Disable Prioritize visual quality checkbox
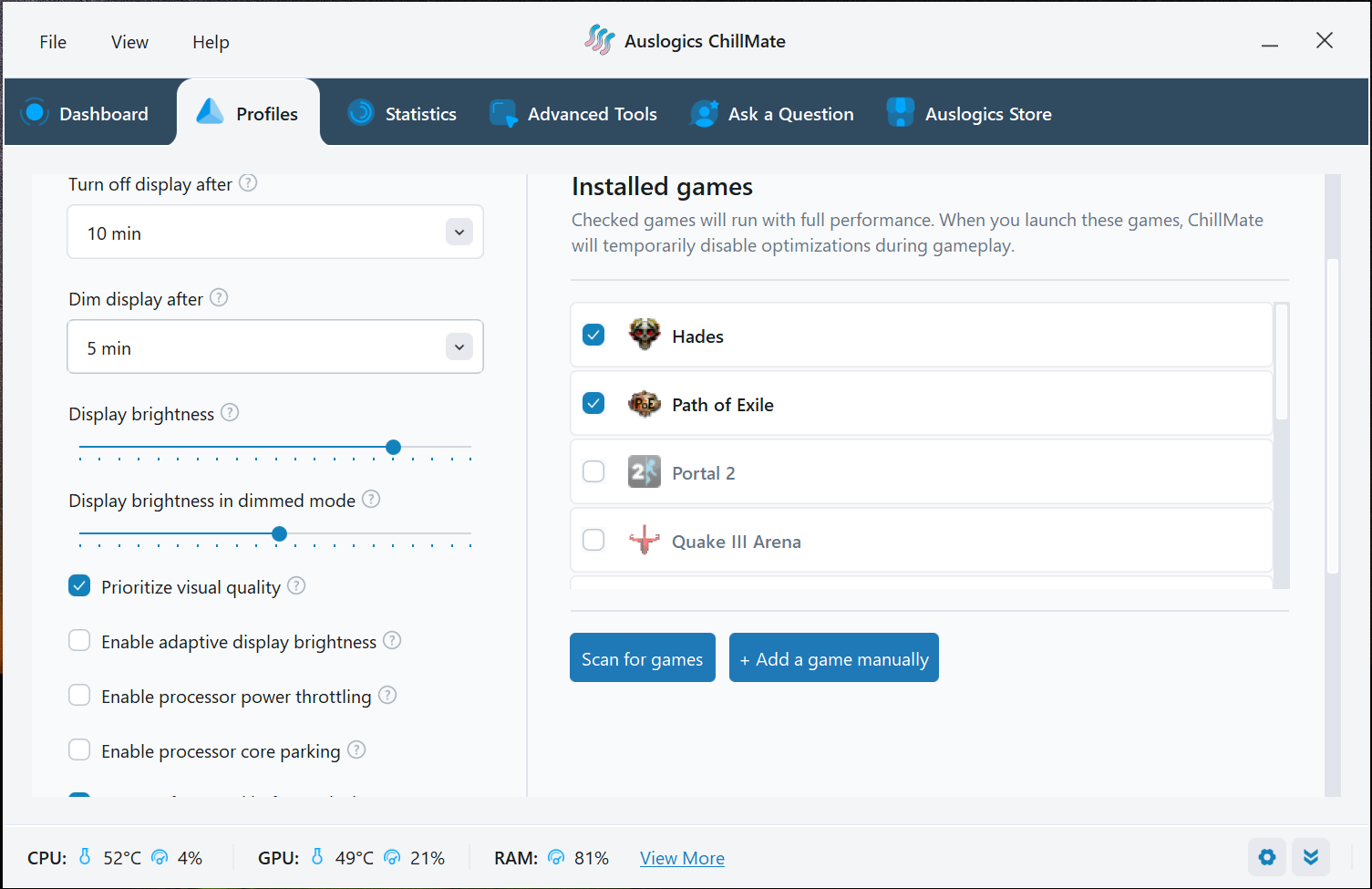Image resolution: width=1372 pixels, height=889 pixels. [x=79, y=585]
